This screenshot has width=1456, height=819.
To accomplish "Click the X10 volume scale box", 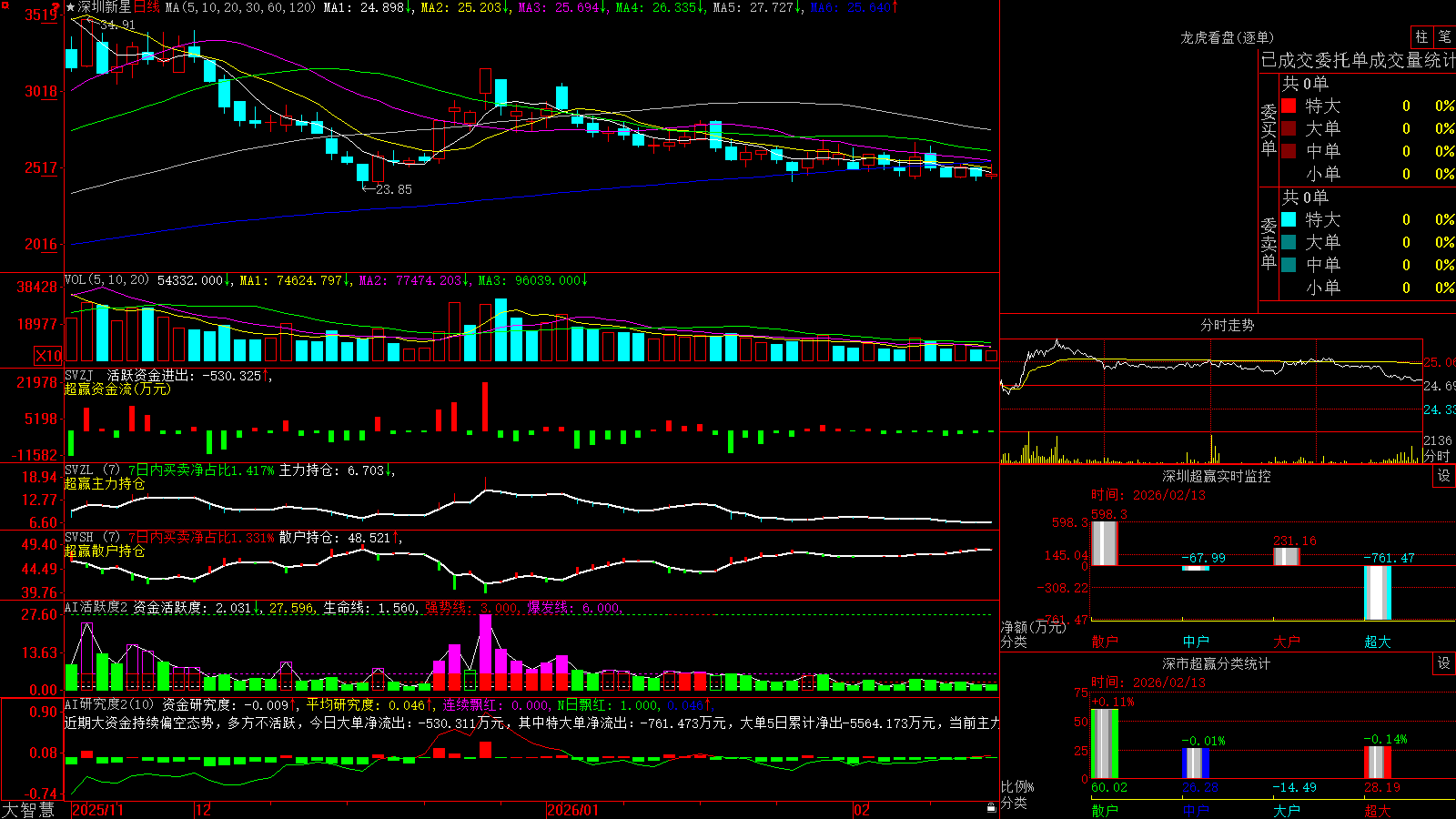I will pos(48,356).
